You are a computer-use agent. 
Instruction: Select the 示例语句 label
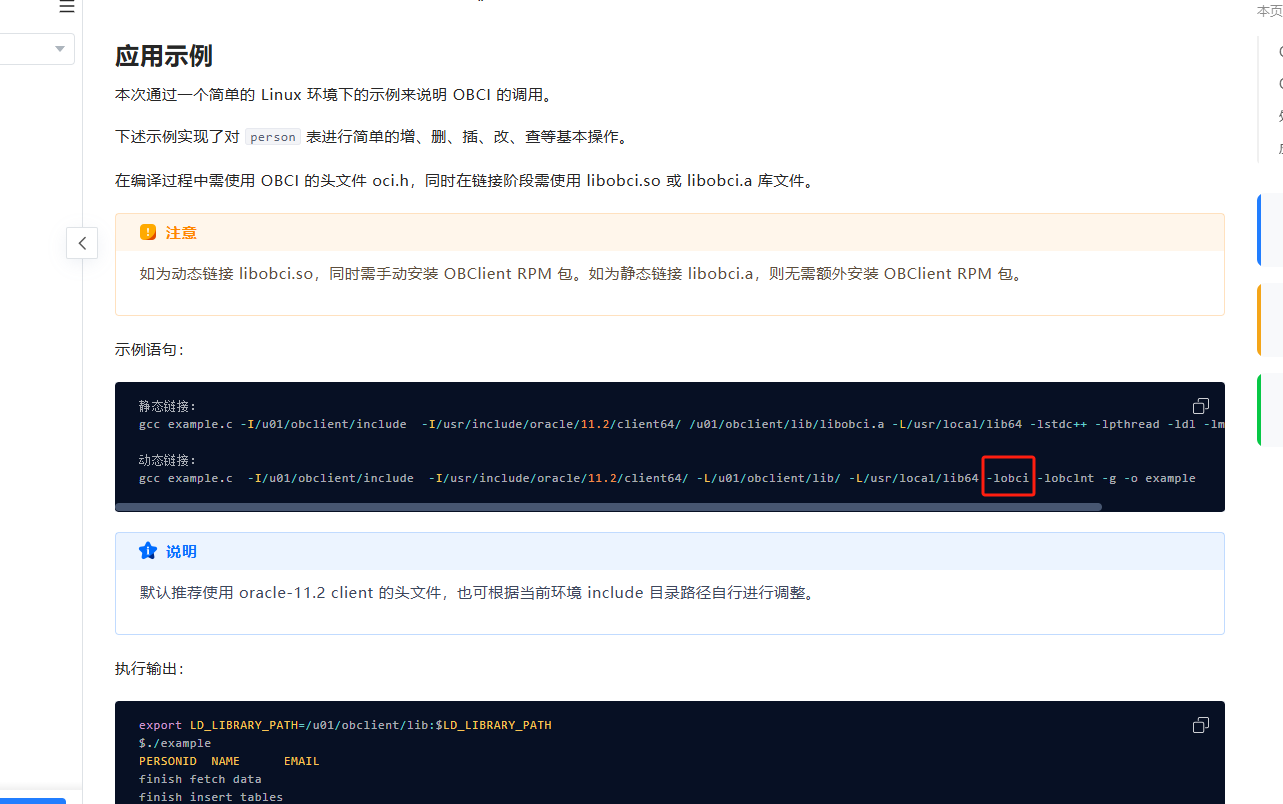click(x=149, y=350)
